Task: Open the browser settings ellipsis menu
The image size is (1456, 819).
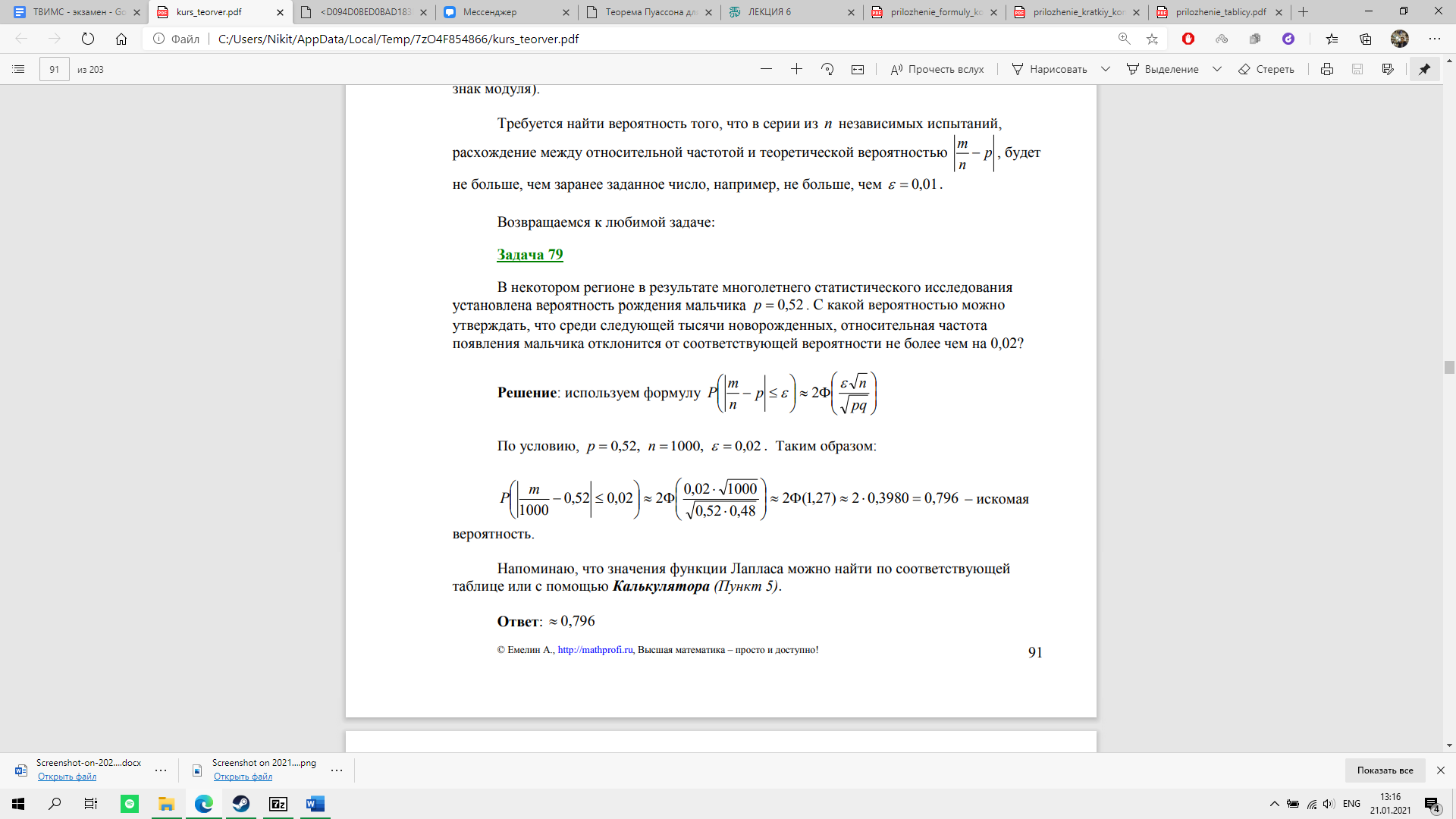Action: coord(1434,39)
